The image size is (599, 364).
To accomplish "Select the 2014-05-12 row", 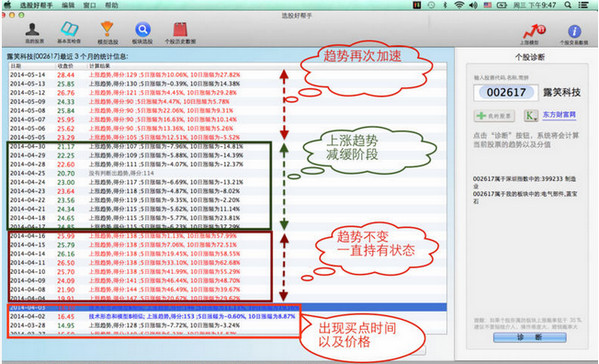I will tap(228, 92).
